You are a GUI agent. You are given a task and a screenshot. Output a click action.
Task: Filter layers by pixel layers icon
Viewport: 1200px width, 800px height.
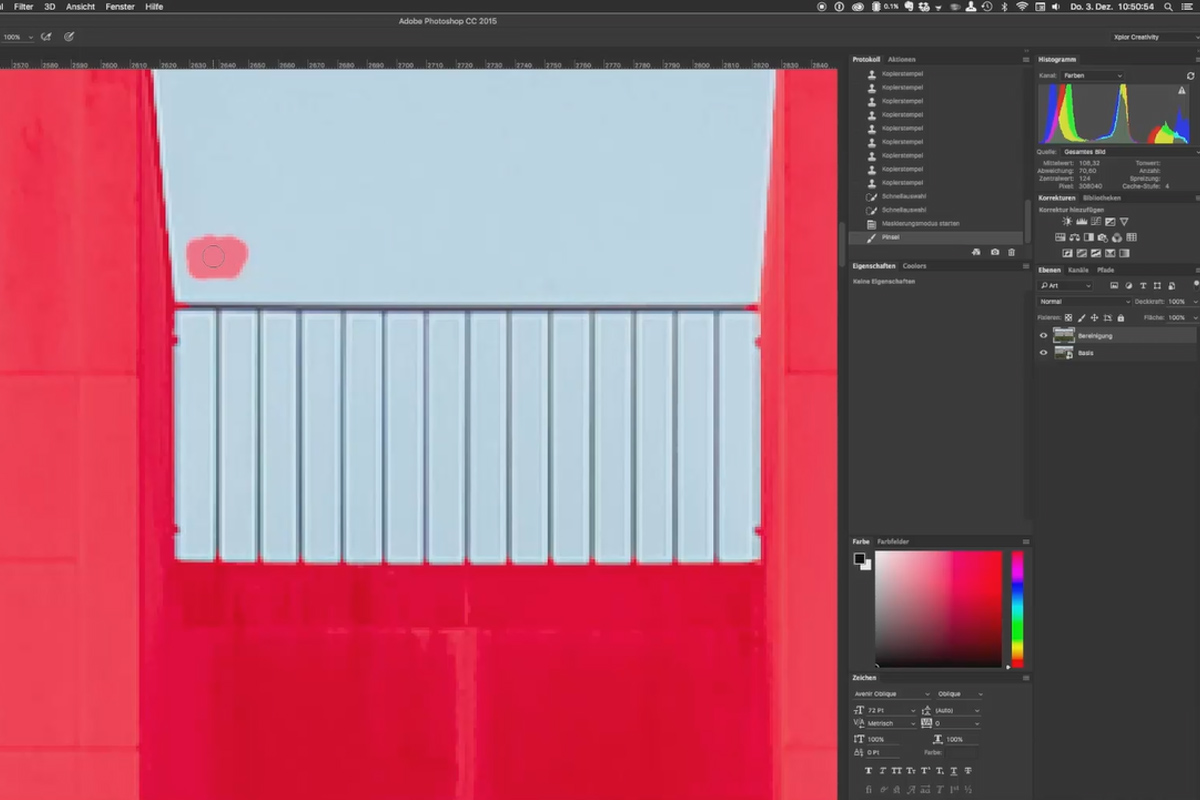pos(1114,286)
